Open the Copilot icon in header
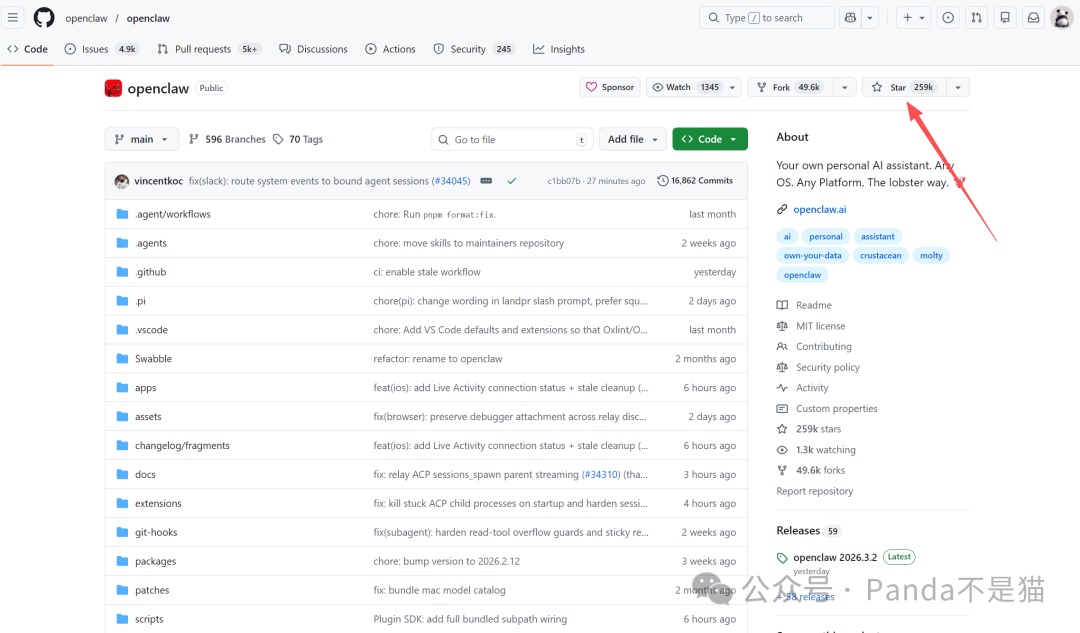The image size is (1080, 633). tap(851, 18)
